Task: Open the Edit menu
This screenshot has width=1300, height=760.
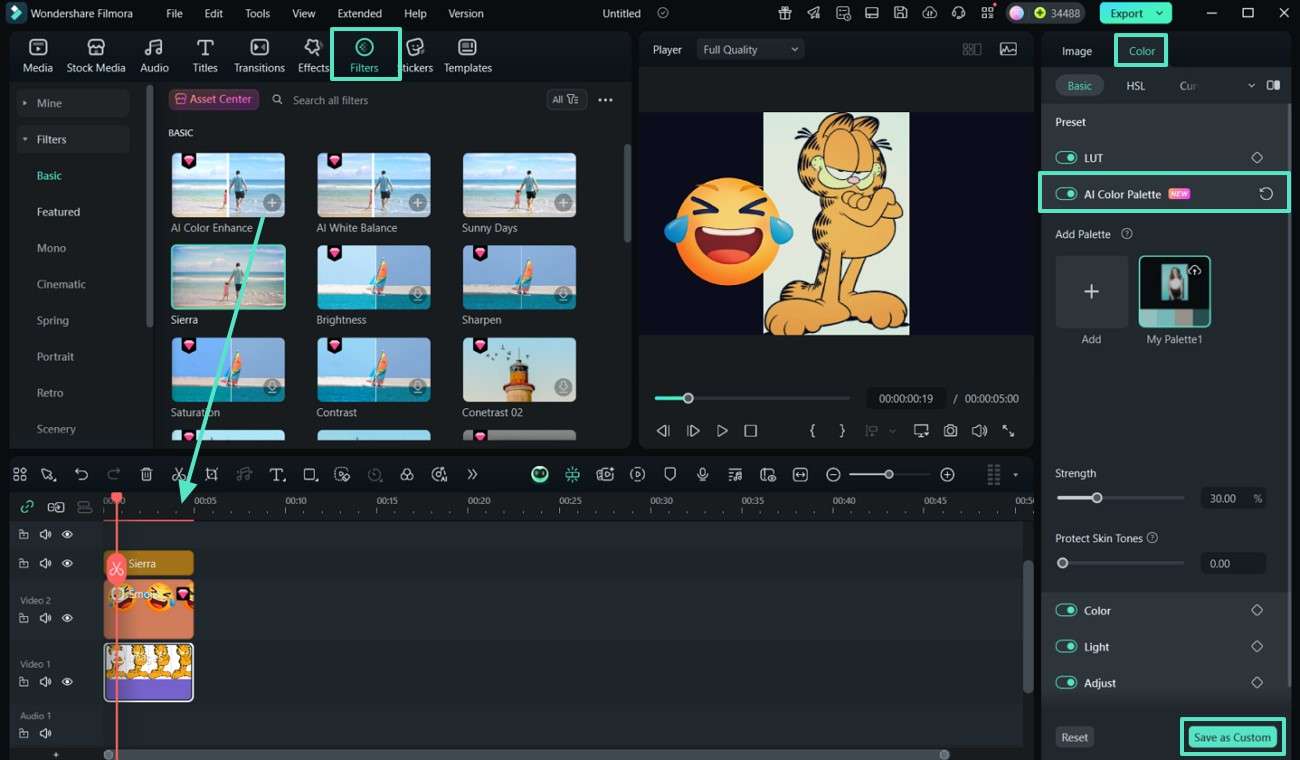Action: coord(213,13)
